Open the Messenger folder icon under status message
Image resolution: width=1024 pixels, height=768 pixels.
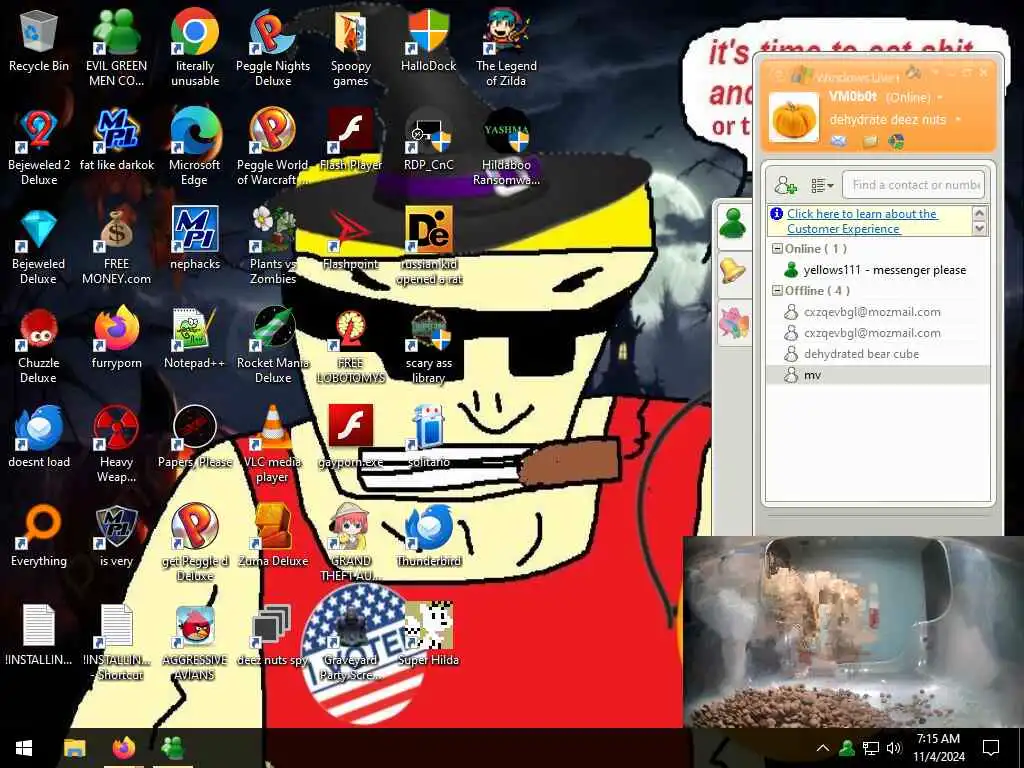[x=870, y=141]
